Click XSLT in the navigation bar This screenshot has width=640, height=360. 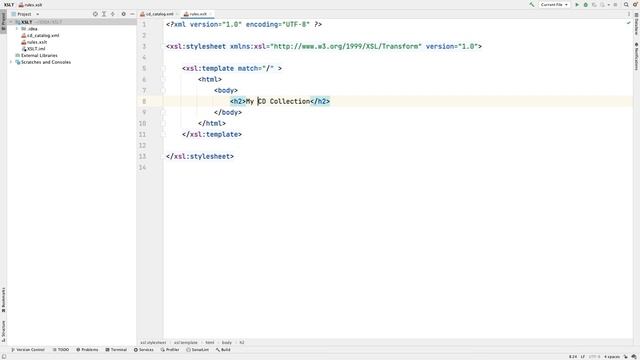(x=9, y=5)
